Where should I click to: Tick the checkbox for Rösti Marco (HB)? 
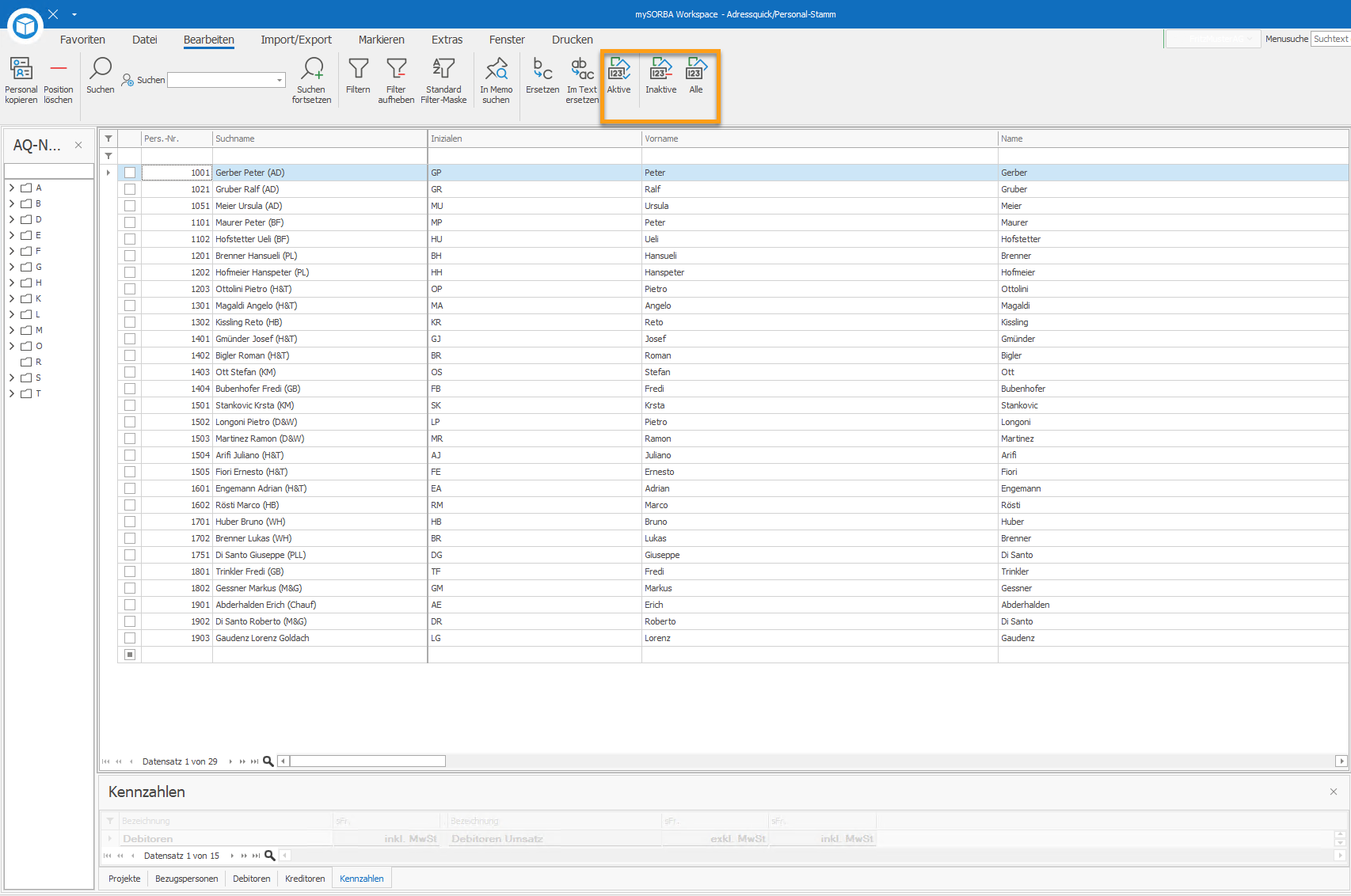pos(130,505)
